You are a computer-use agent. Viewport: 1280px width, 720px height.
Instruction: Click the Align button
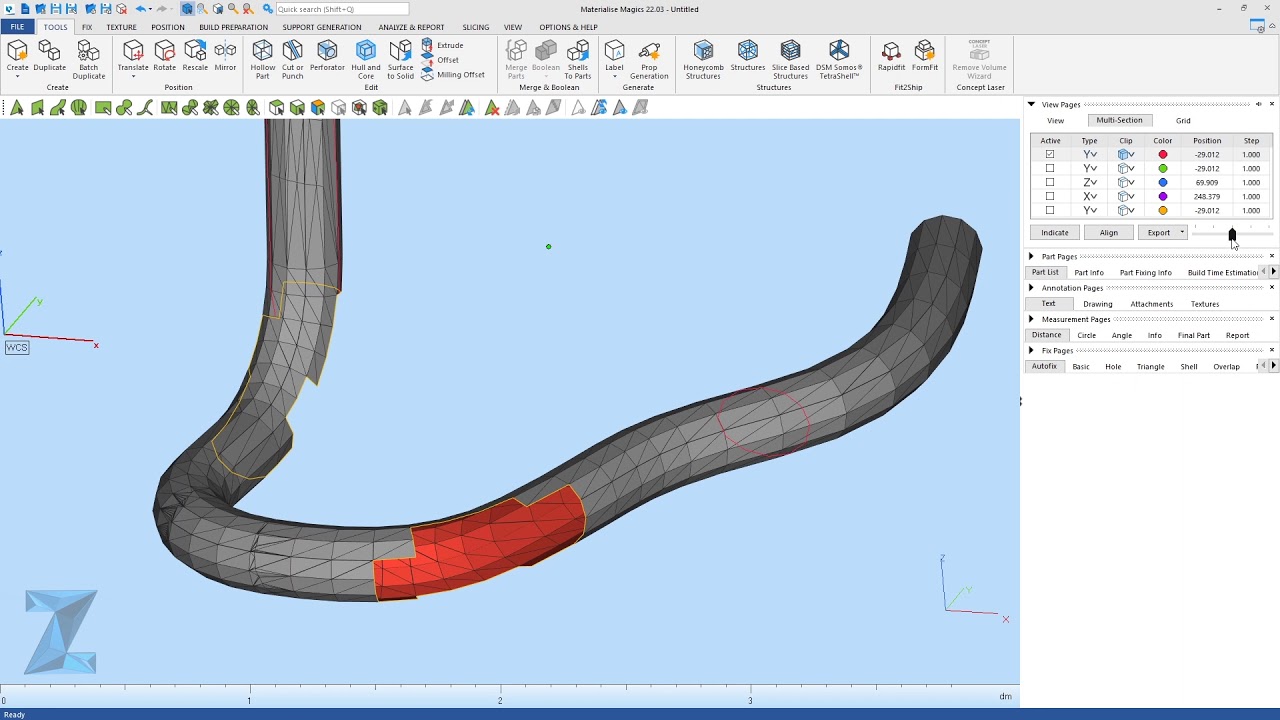(x=1109, y=233)
